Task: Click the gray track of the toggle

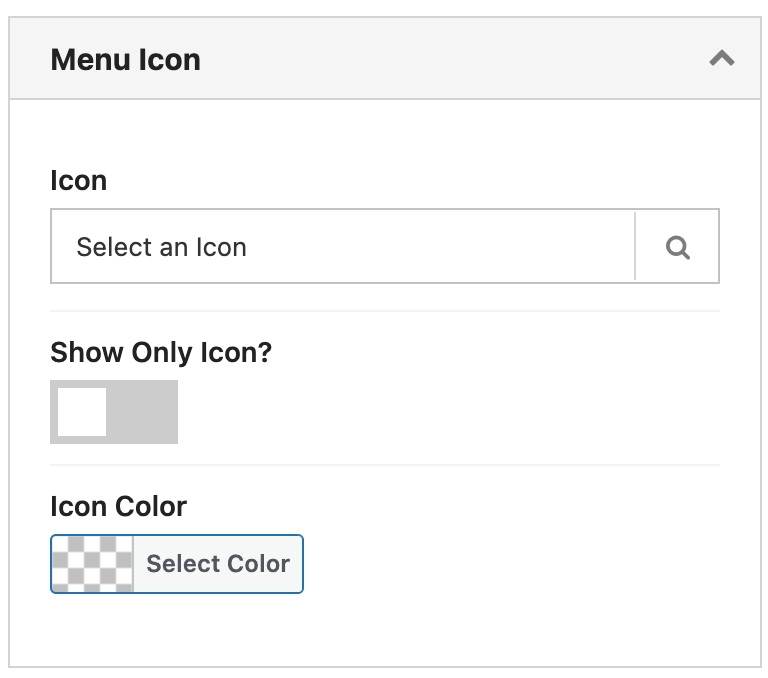Action: [x=142, y=412]
